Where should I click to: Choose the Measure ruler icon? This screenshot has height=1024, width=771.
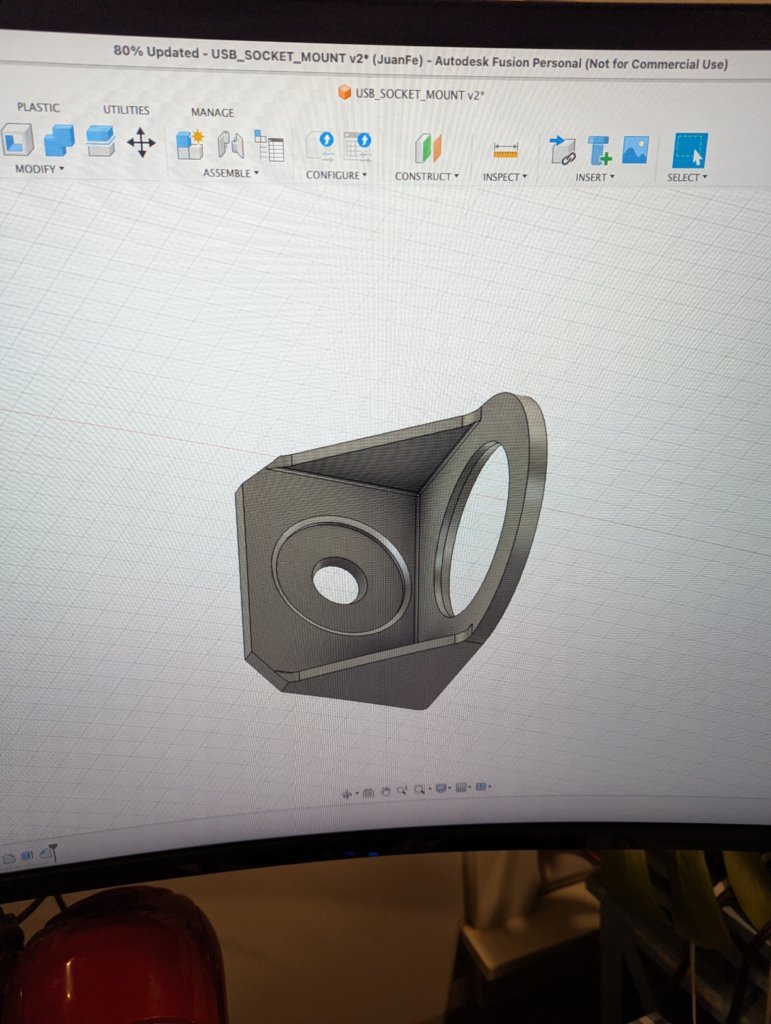click(x=505, y=151)
